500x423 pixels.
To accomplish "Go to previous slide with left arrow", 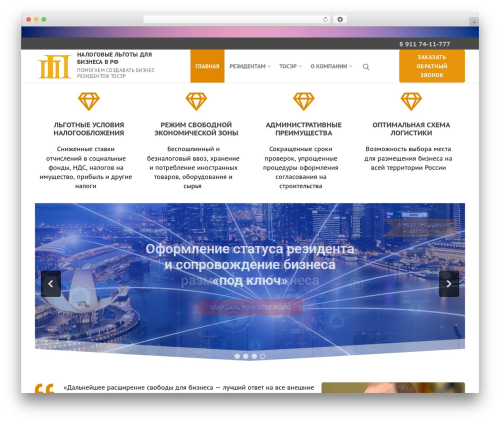I will [x=51, y=284].
